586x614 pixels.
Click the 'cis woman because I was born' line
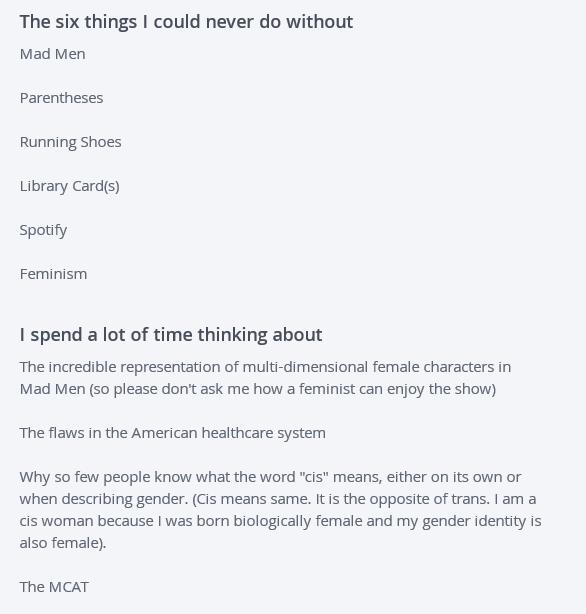pyautogui.click(x=280, y=521)
